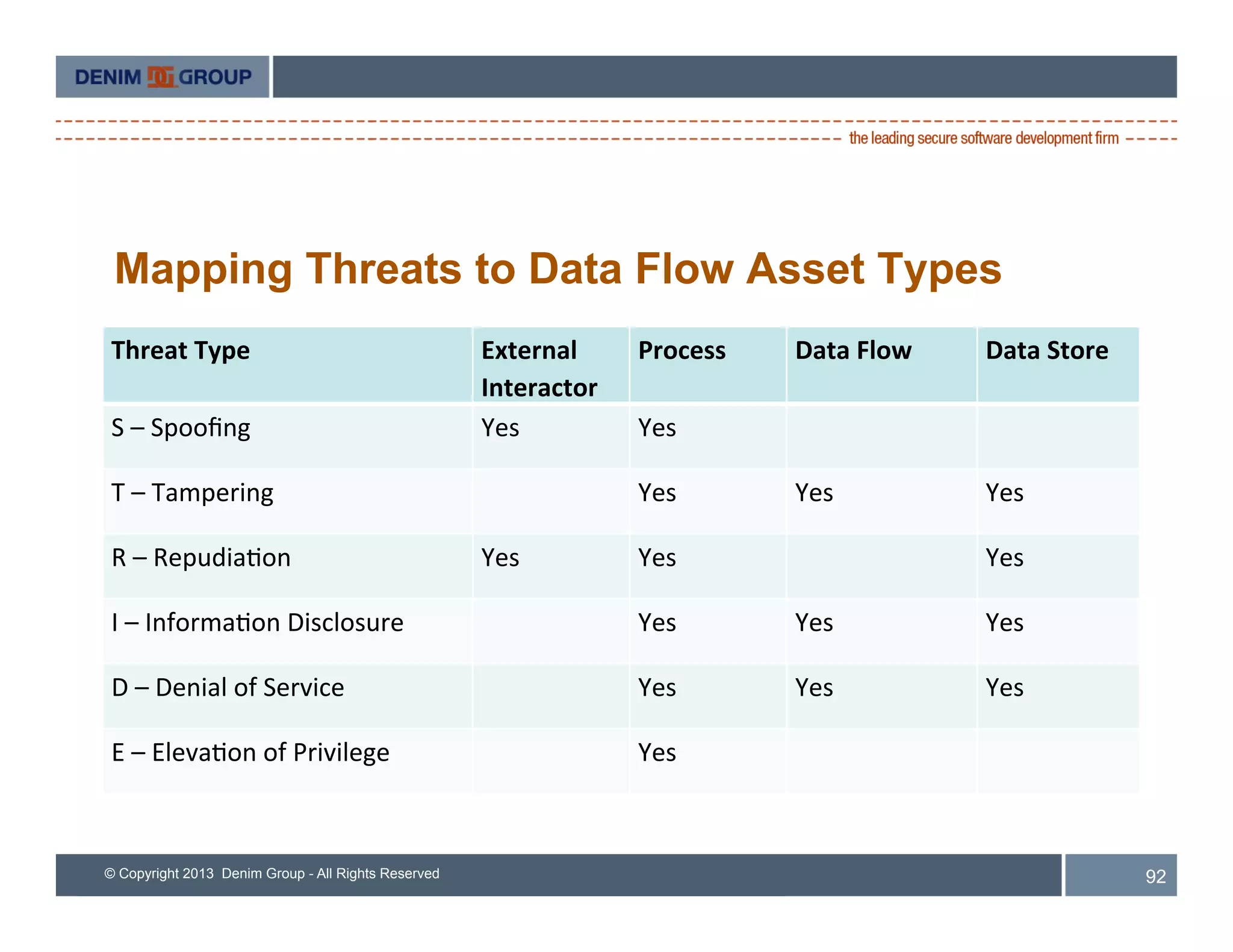Click Yes under Process for Elevation of Privilege
Screen dimensions: 1233x952
(x=657, y=753)
